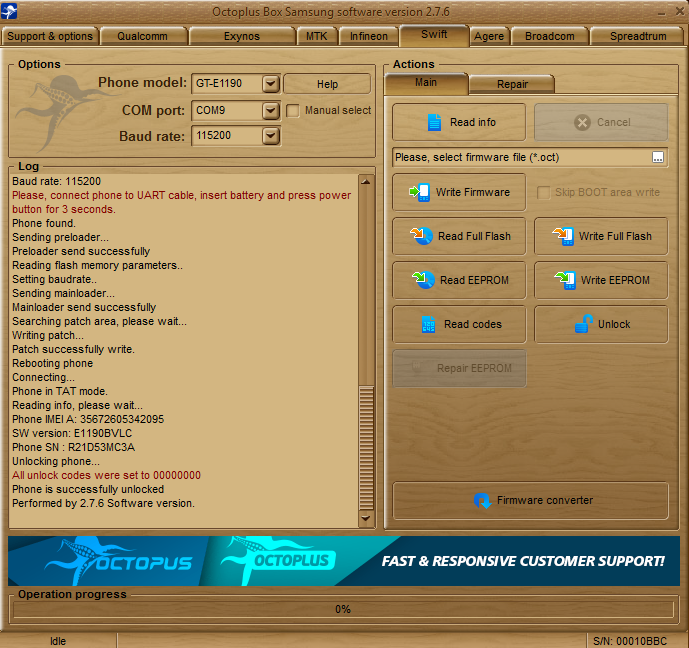Image resolution: width=689 pixels, height=648 pixels.
Task: Click 'All unlock codes were set to 00000000'
Action: click(106, 475)
